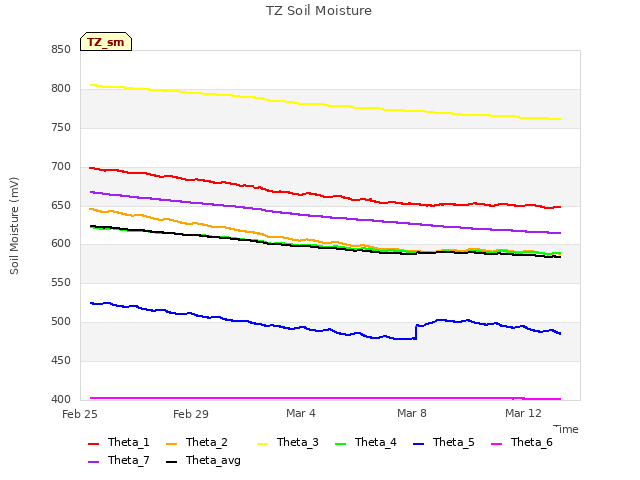Image resolution: width=640 pixels, height=480 pixels.
Task: Click the Theta_avg black legend swatch
Action: [x=171, y=462]
